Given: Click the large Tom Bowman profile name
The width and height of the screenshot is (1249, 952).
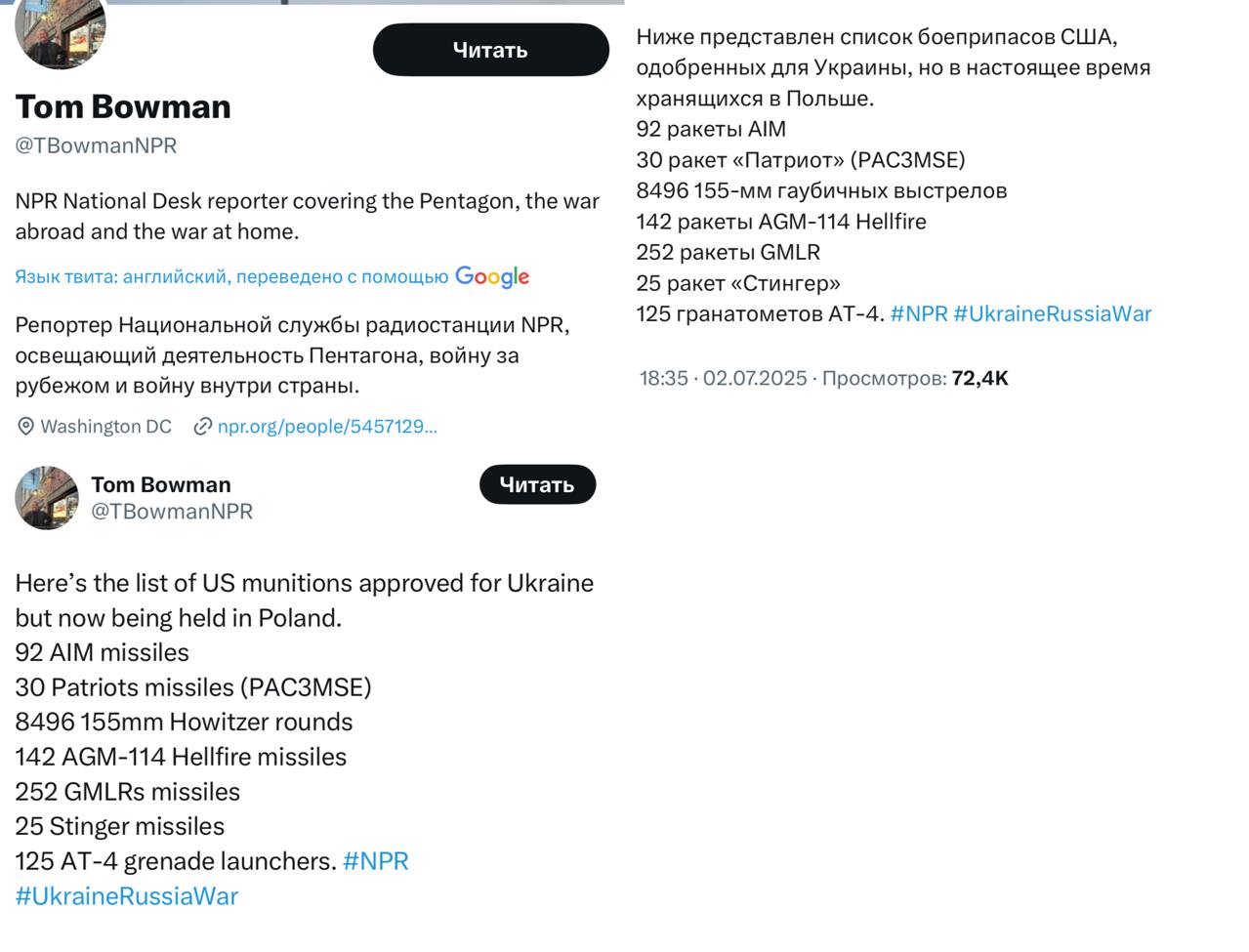Looking at the screenshot, I should pyautogui.click(x=123, y=106).
